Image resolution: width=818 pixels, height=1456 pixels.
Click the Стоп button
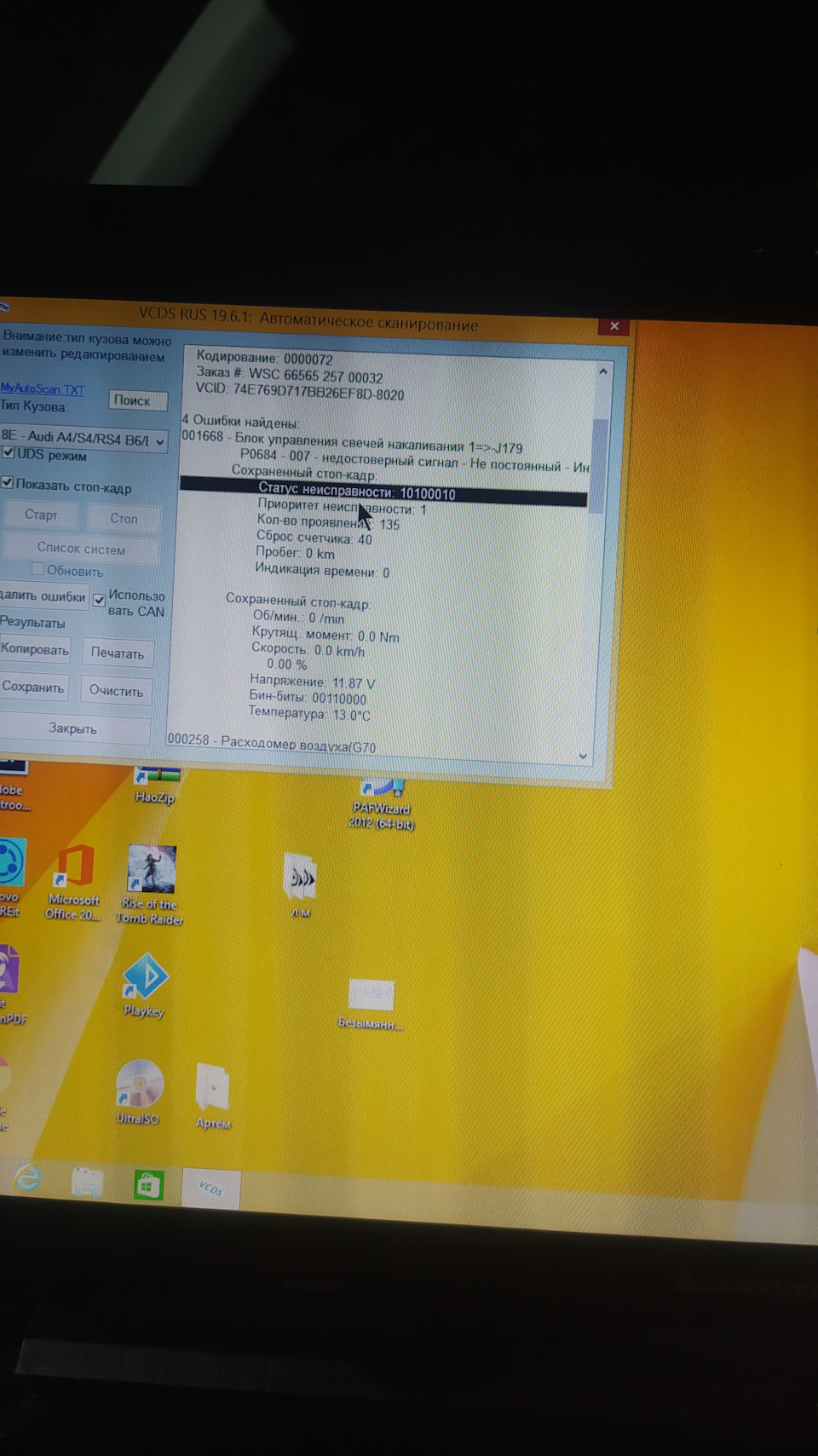tap(124, 518)
